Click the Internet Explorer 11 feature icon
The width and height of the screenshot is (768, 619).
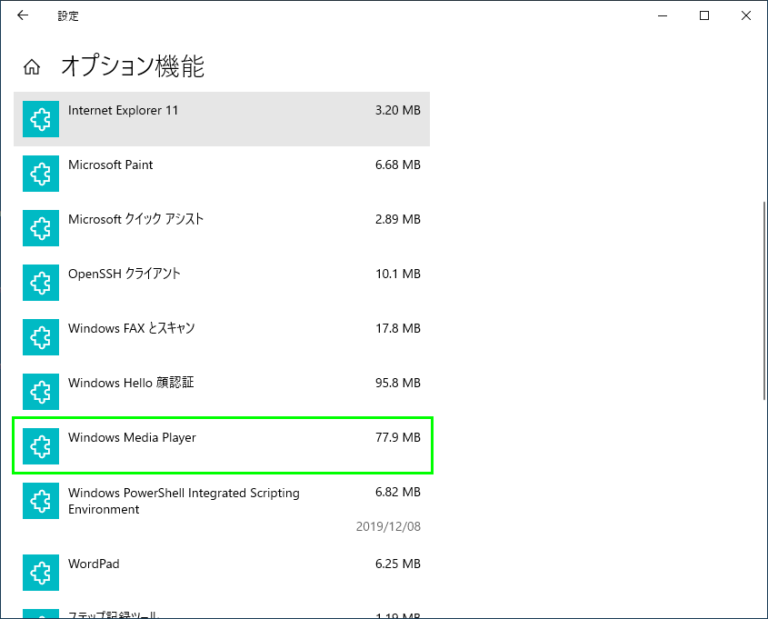(41, 119)
